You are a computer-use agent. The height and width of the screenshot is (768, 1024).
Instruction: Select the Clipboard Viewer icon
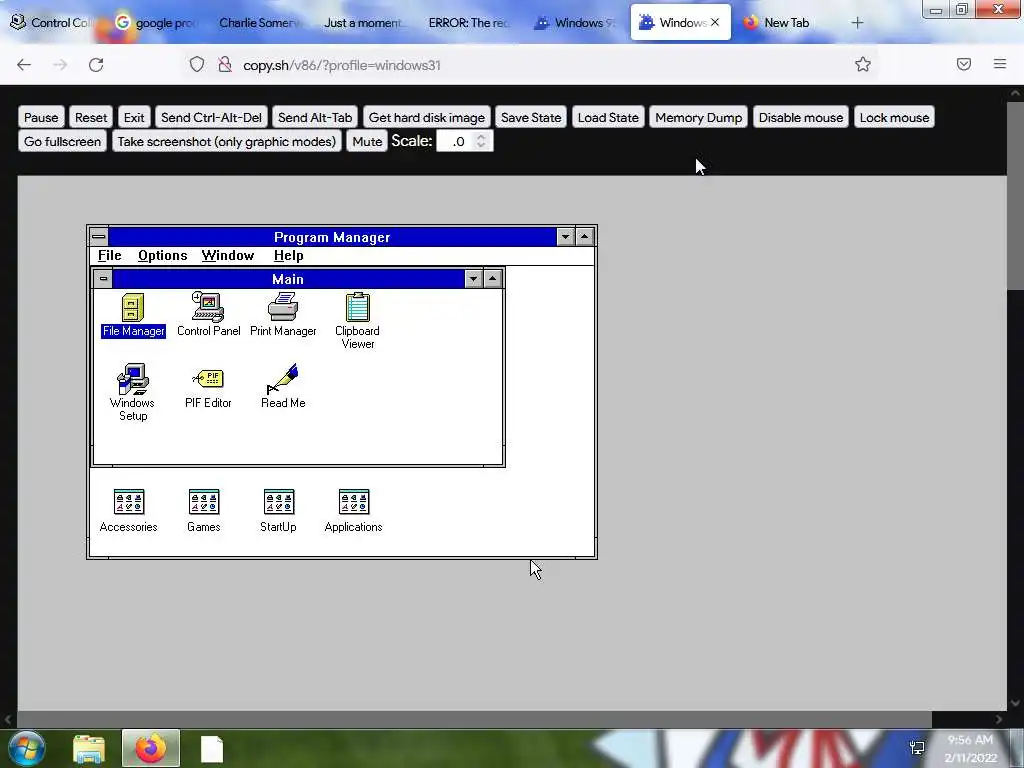(357, 321)
